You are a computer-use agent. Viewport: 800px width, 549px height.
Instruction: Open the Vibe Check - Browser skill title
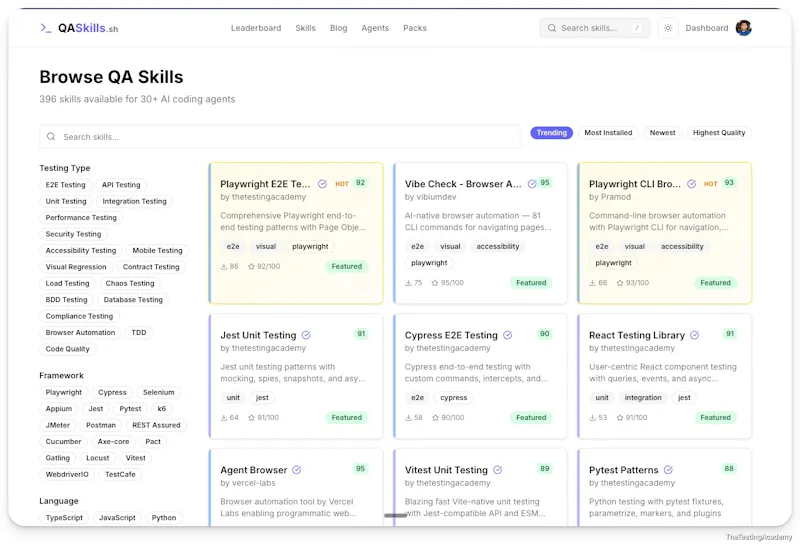click(x=463, y=184)
